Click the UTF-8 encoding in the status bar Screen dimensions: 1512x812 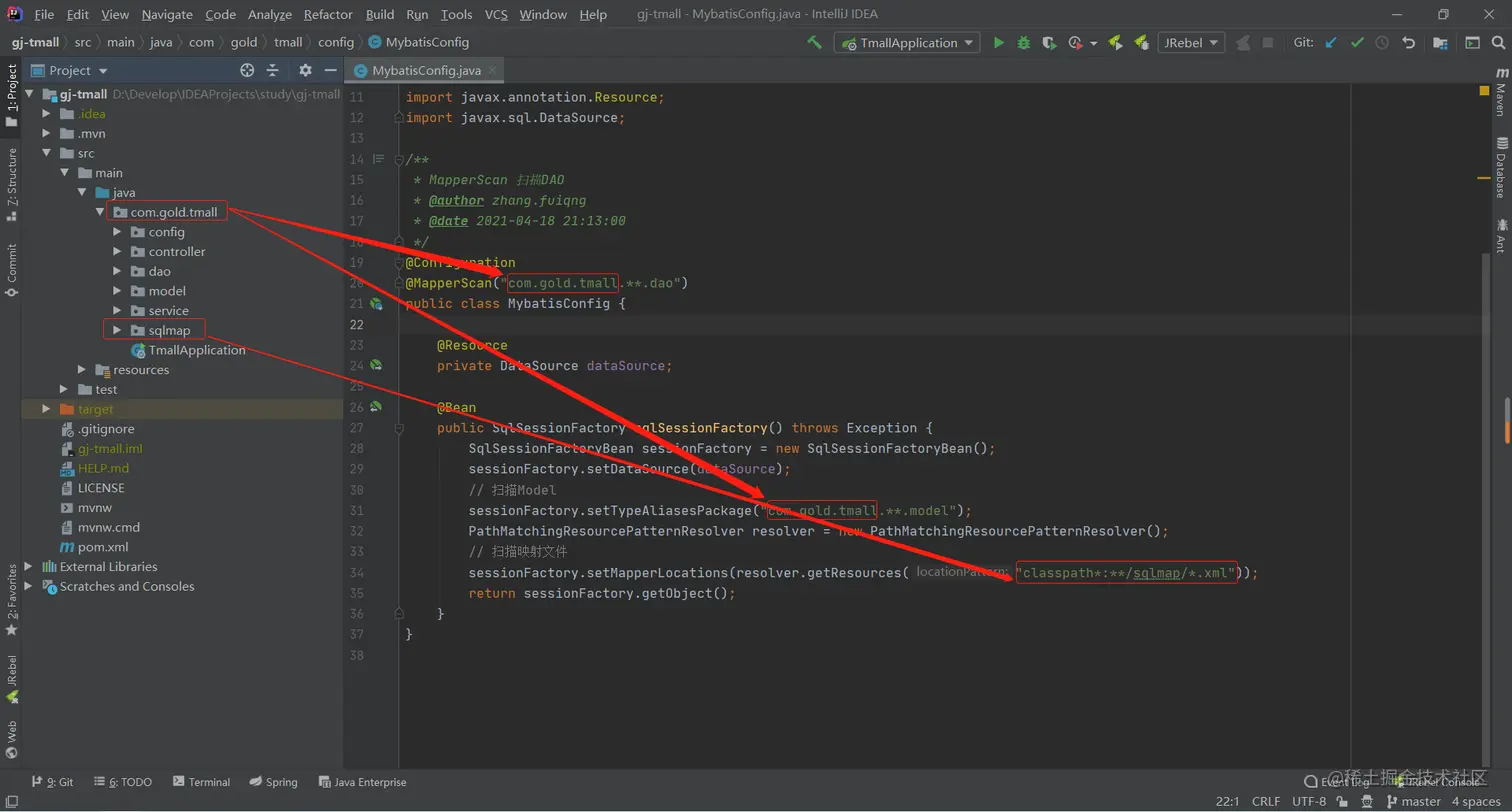(1309, 802)
